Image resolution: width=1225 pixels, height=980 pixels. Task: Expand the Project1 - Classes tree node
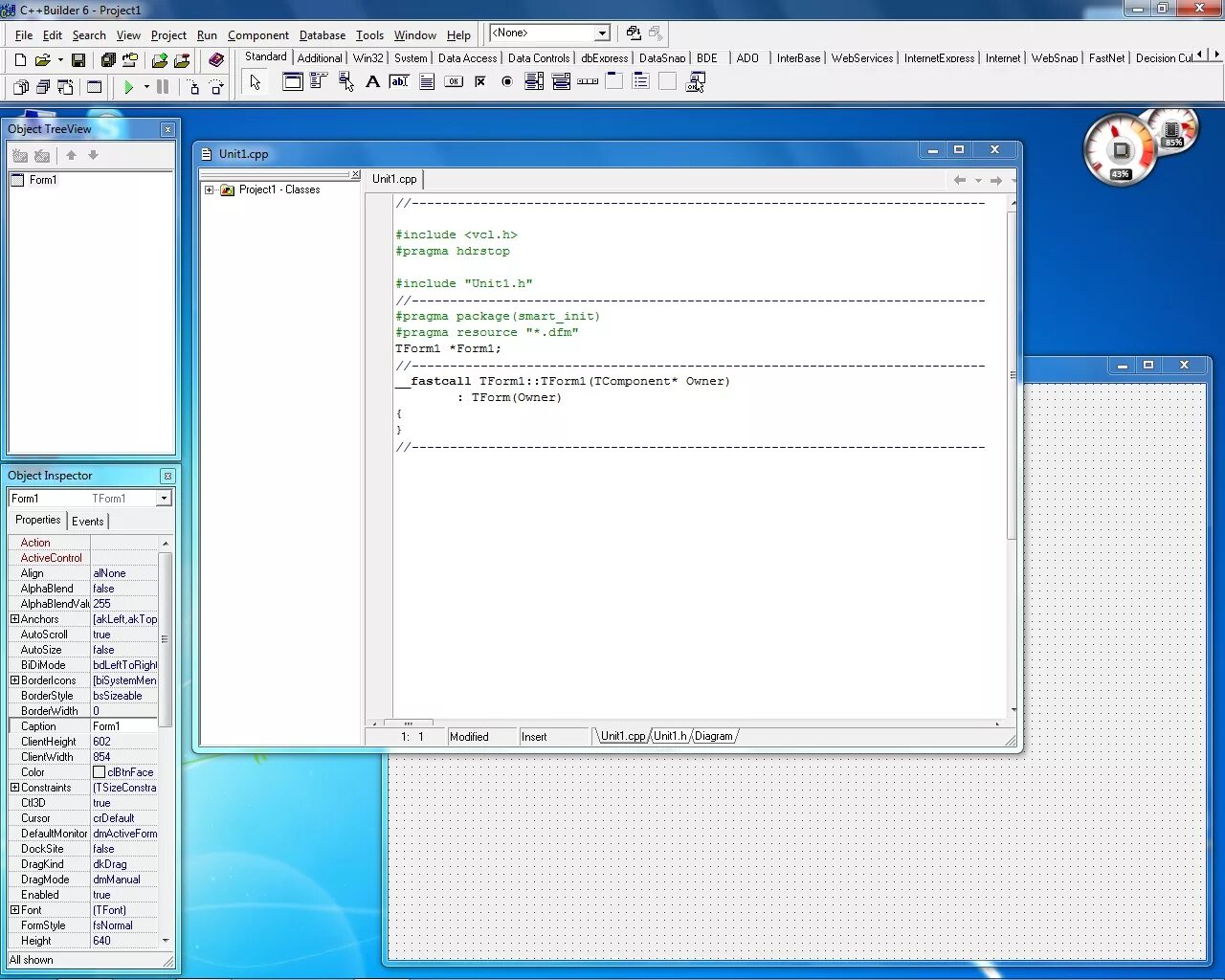(210, 190)
